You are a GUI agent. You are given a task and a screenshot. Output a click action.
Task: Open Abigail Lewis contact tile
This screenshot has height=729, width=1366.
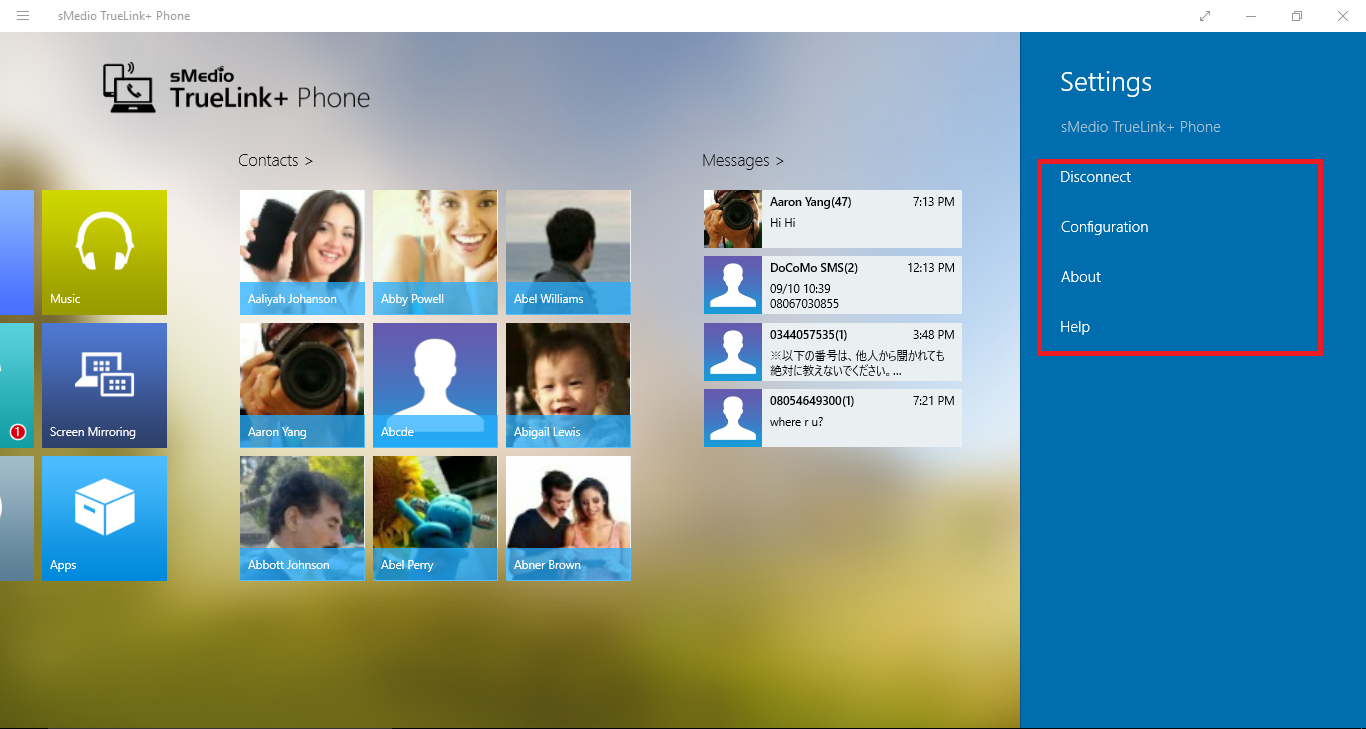click(x=568, y=385)
